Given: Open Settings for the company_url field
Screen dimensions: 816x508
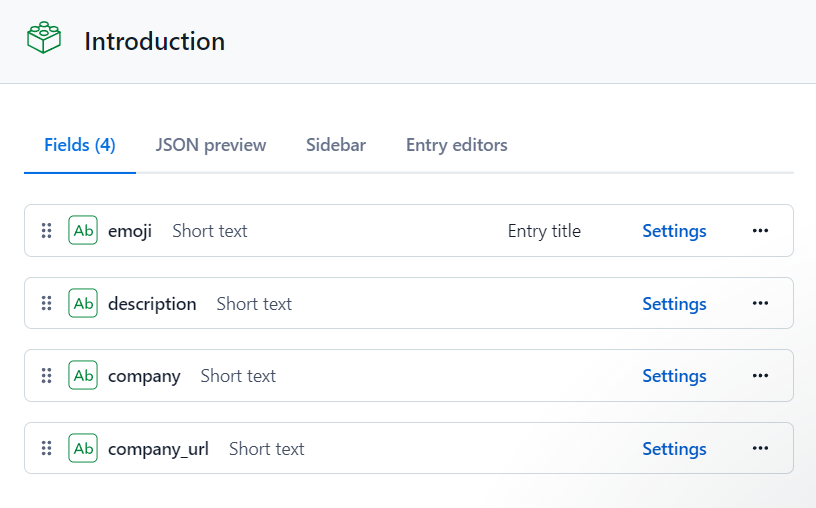Looking at the screenshot, I should [674, 449].
